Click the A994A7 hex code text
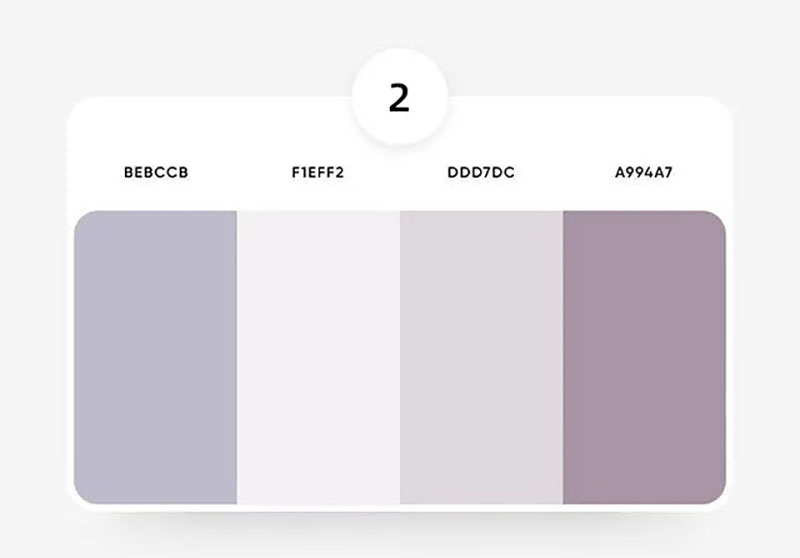The height and width of the screenshot is (558, 800). click(644, 173)
